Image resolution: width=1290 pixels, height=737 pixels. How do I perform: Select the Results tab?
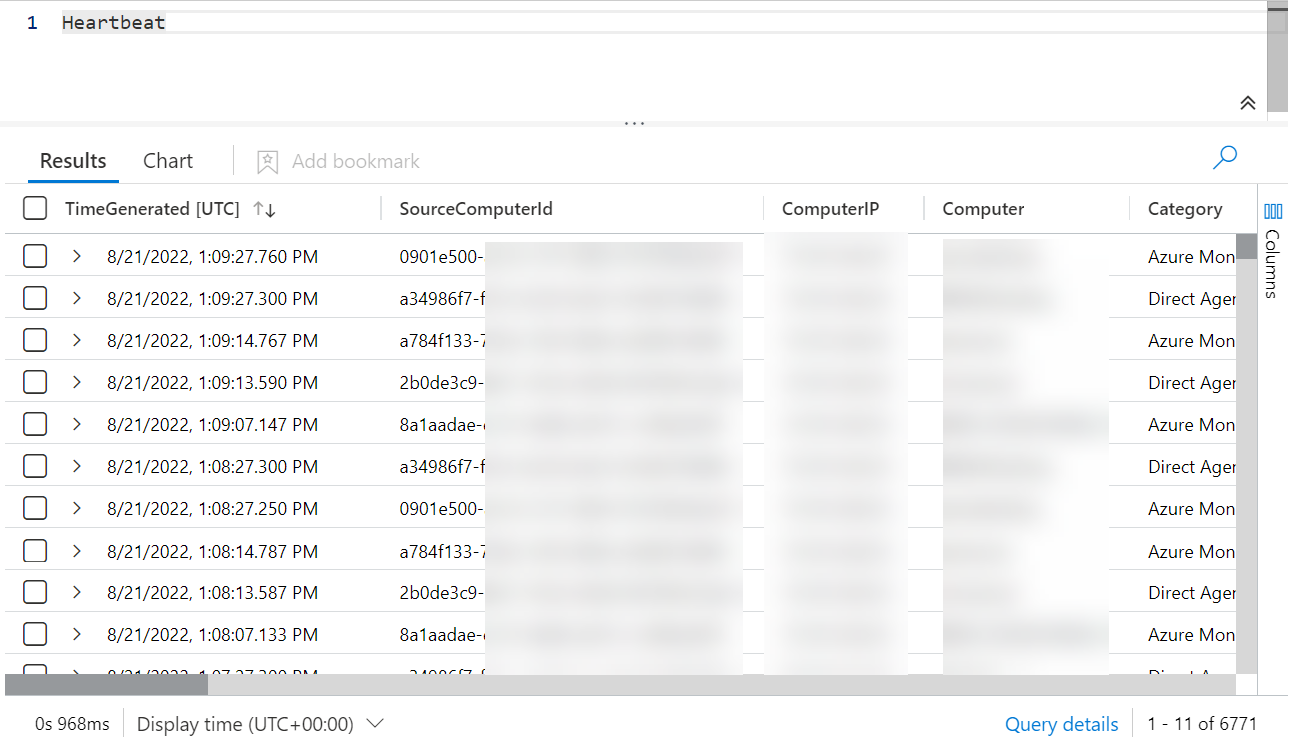pos(72,160)
